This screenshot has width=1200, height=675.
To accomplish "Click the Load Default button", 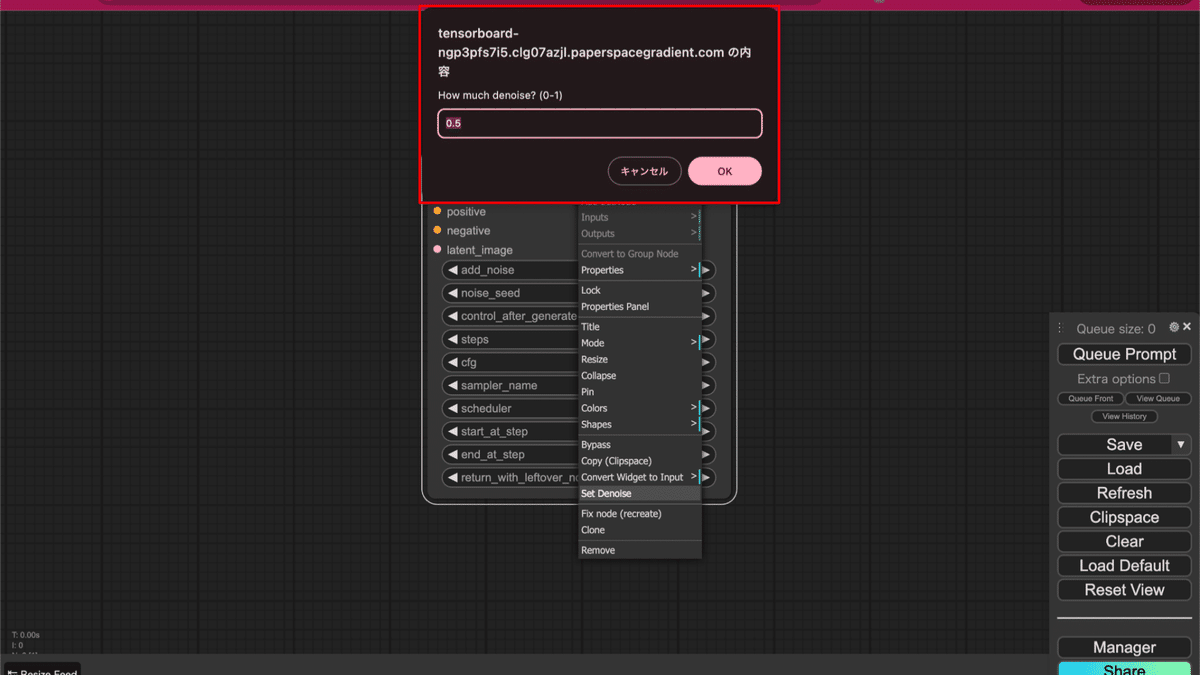I will point(1124,565).
